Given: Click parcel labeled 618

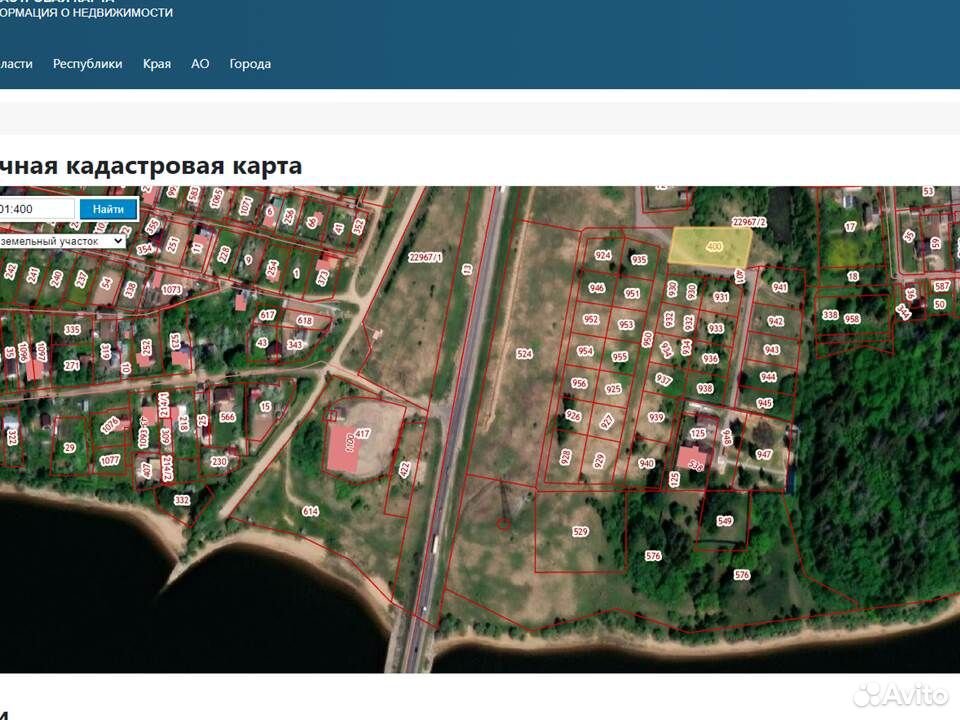Looking at the screenshot, I should pos(304,320).
